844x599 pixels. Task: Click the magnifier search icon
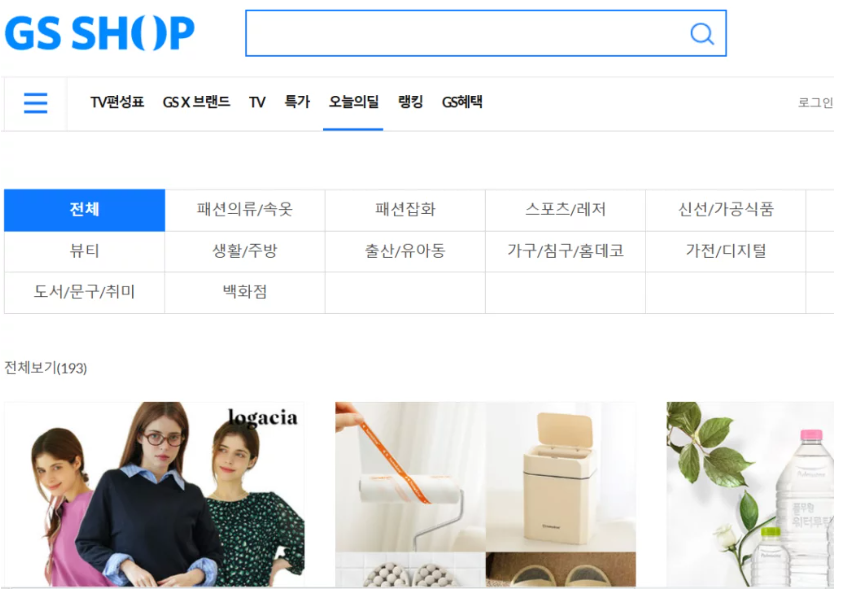(x=701, y=34)
